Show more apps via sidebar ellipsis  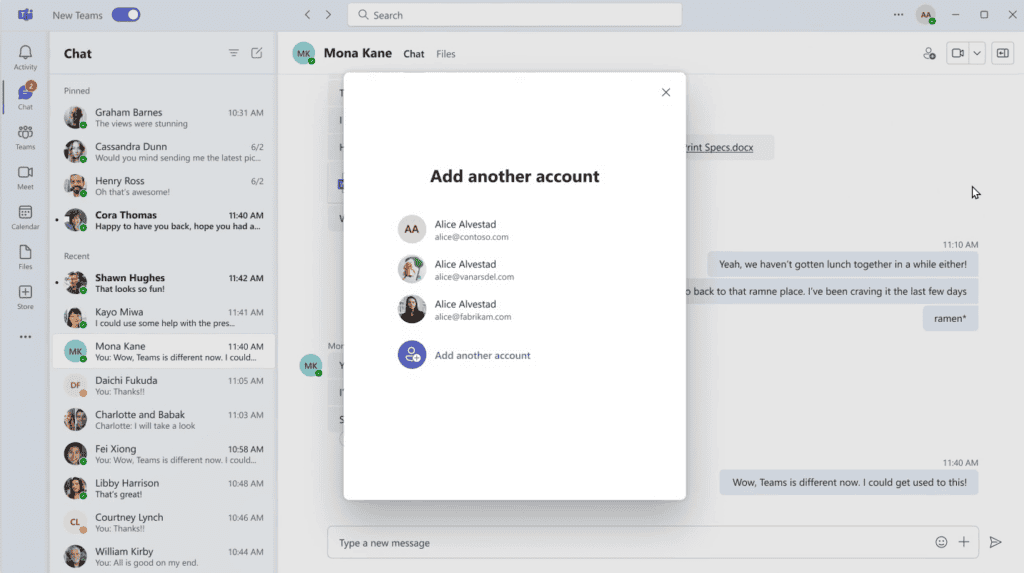coord(25,337)
